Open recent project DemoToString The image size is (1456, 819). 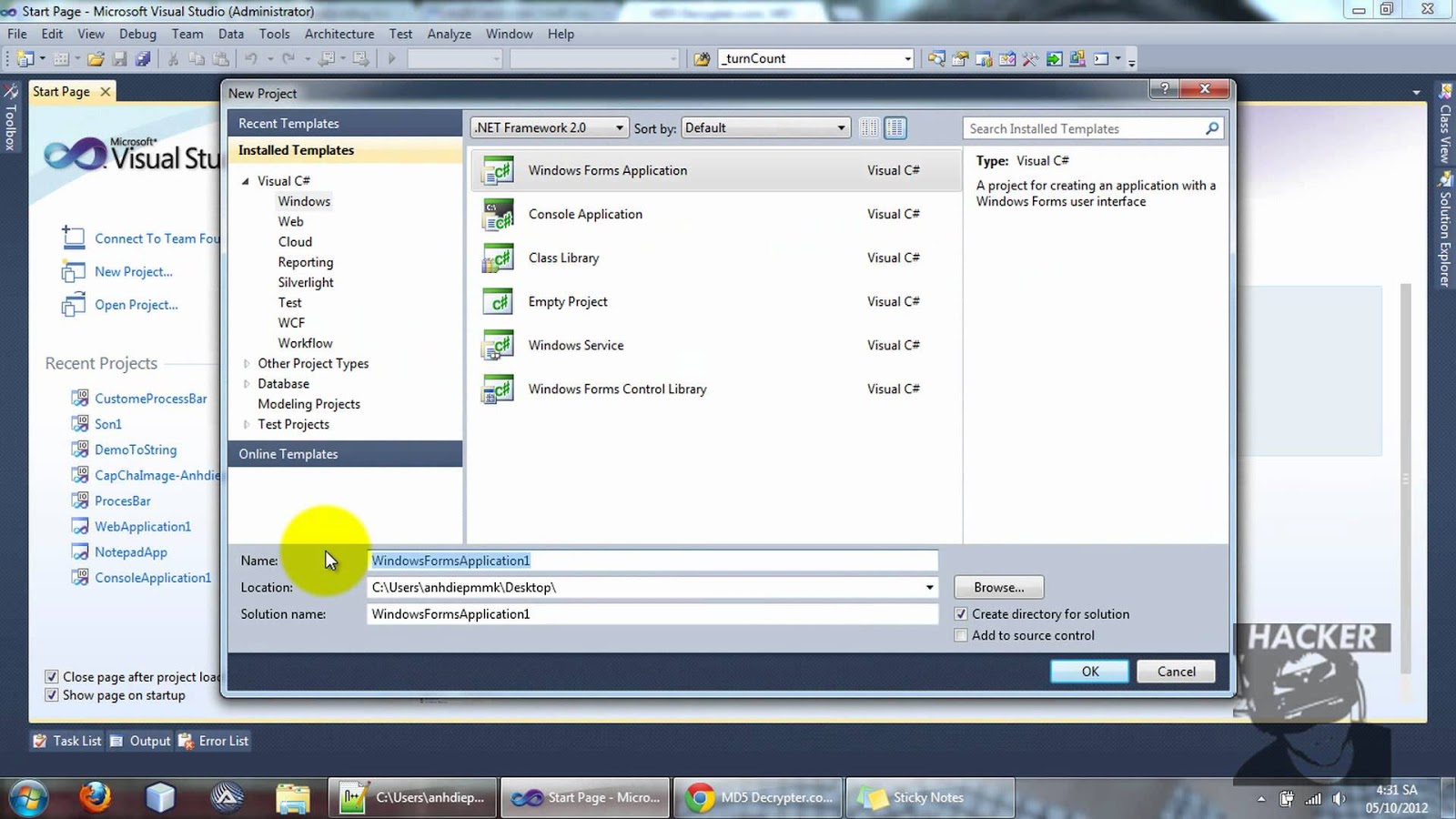click(136, 450)
